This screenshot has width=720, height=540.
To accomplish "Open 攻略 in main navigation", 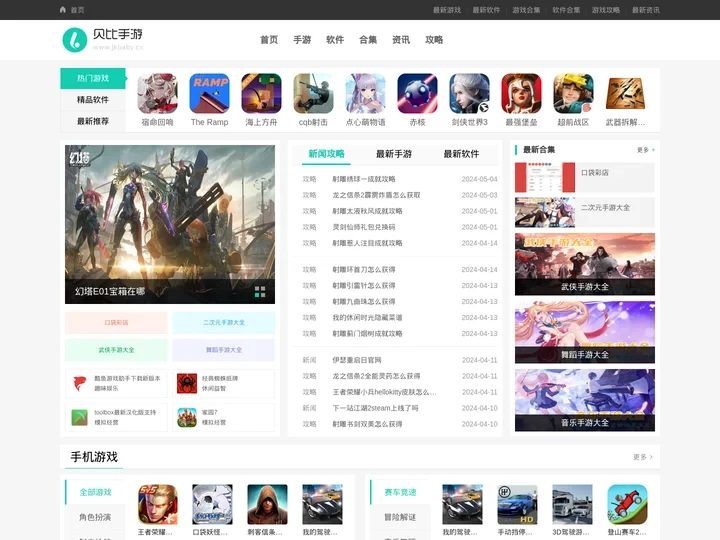I will [434, 40].
